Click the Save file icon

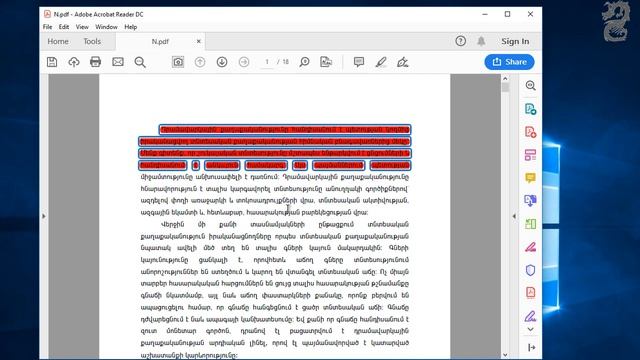(52, 62)
